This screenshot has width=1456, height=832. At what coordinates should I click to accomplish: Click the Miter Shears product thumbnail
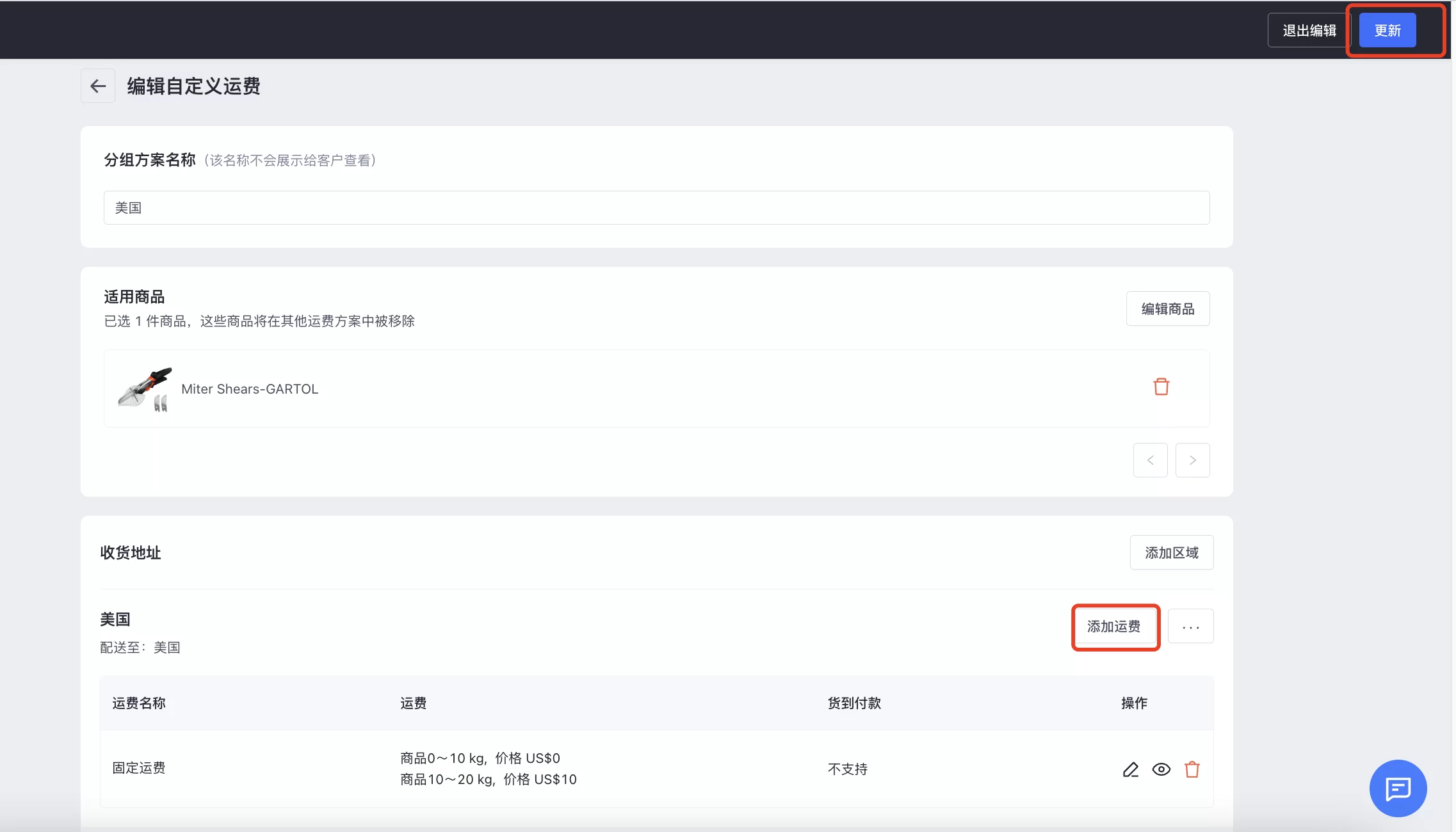pyautogui.click(x=144, y=388)
